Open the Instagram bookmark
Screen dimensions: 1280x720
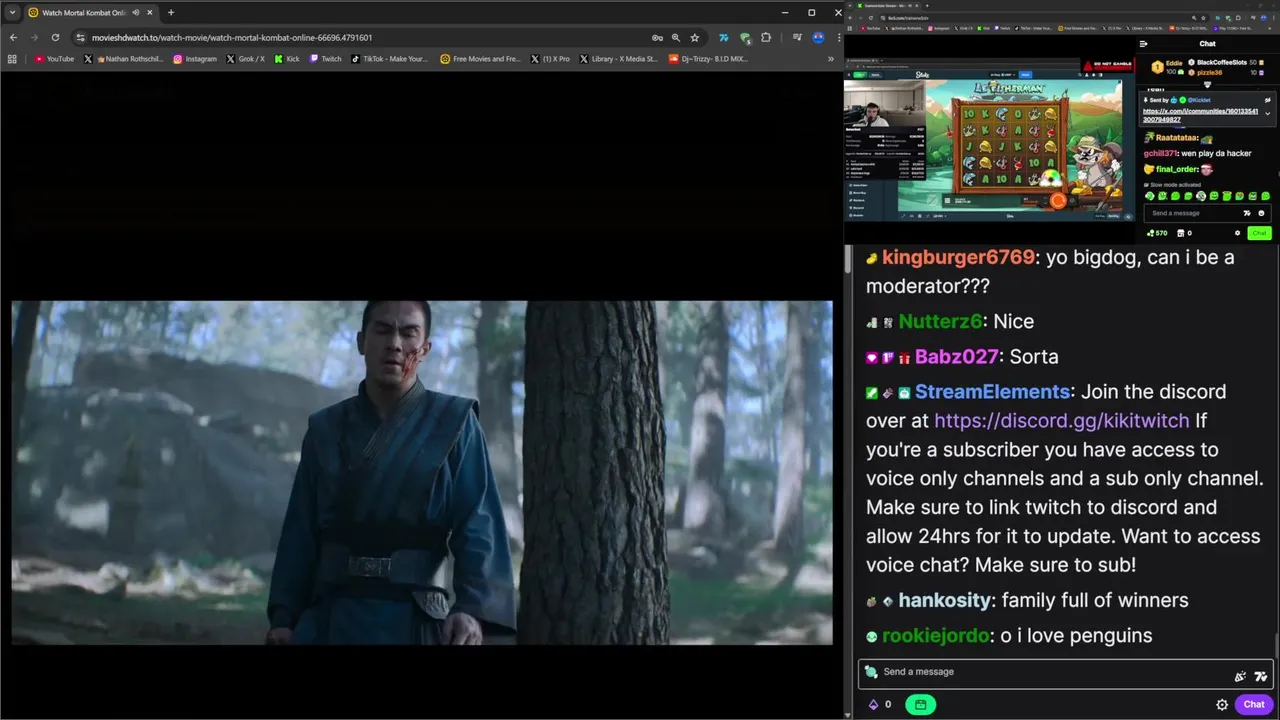pyautogui.click(x=195, y=59)
